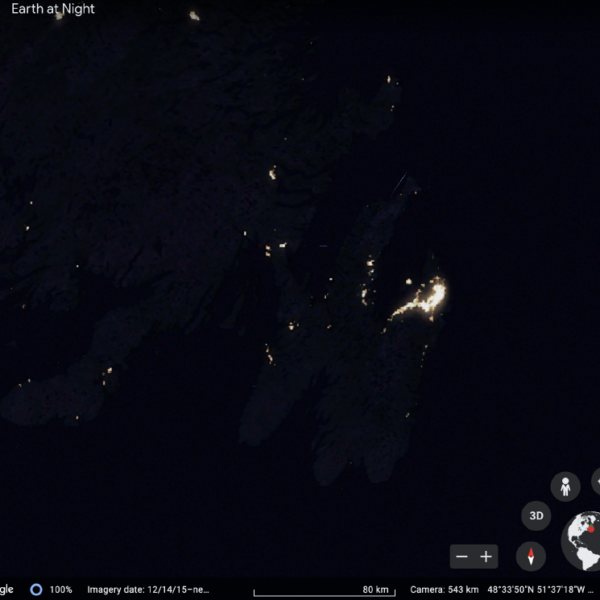Open the imagery date 12/14/15 details

click(148, 589)
